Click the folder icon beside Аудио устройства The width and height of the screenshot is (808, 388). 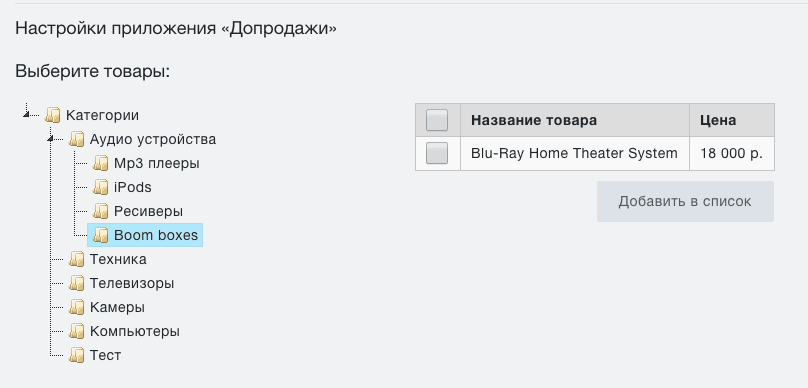[76, 139]
